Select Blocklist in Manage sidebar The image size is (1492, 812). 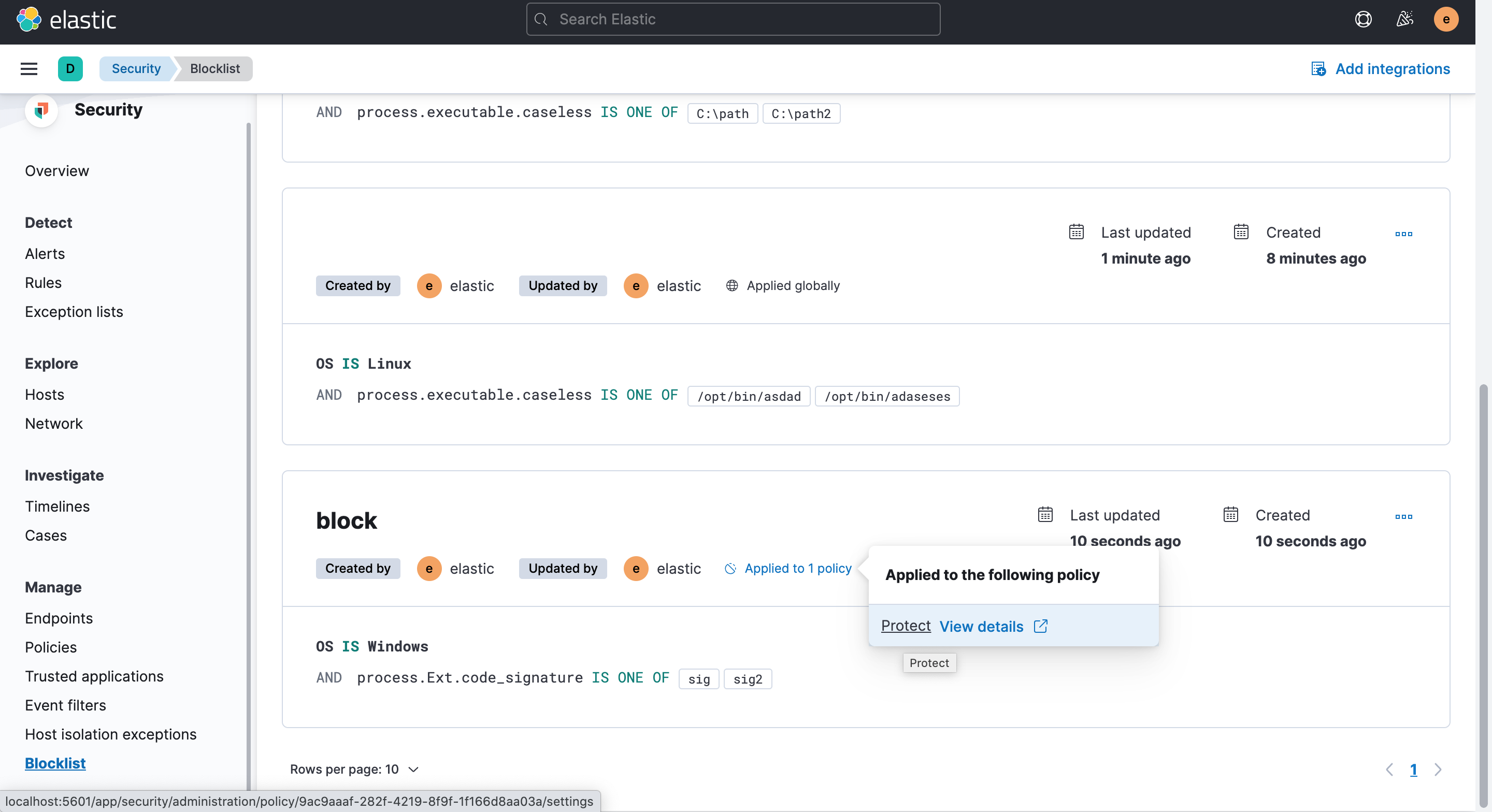[55, 763]
